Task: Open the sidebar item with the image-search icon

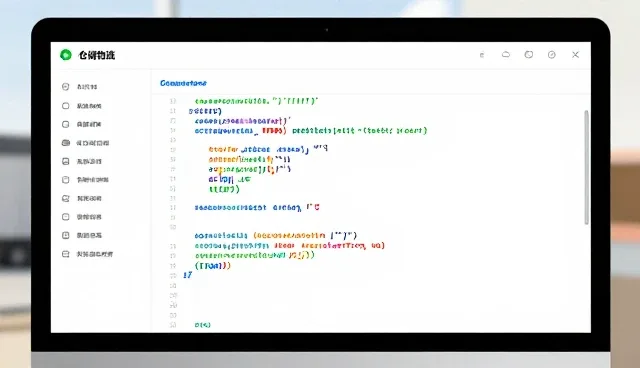Action: click(82, 198)
